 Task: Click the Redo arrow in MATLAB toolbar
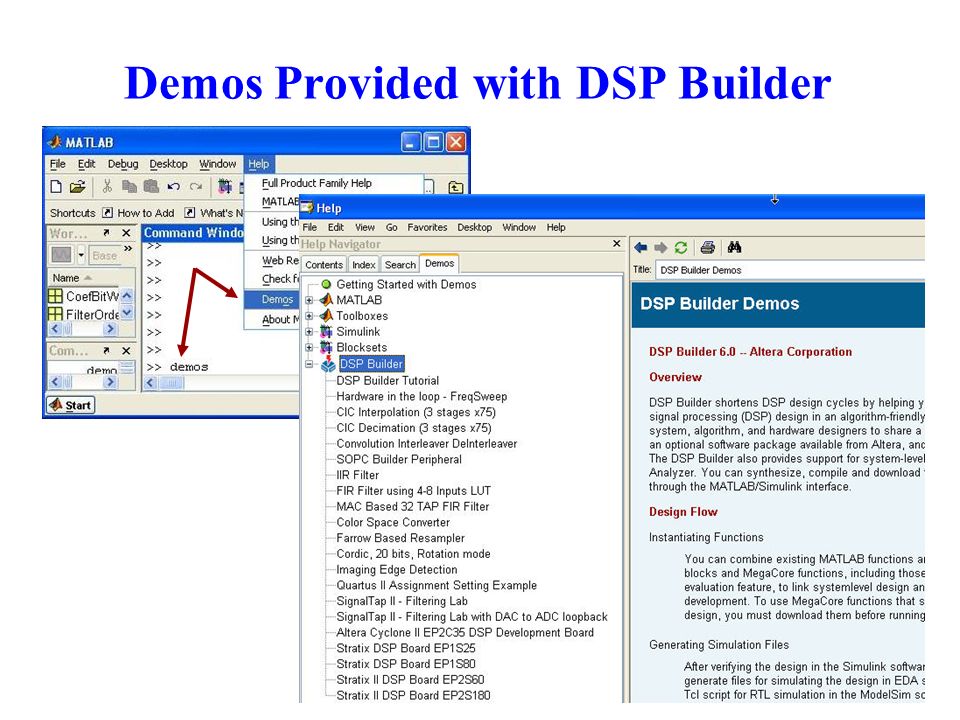[x=196, y=186]
